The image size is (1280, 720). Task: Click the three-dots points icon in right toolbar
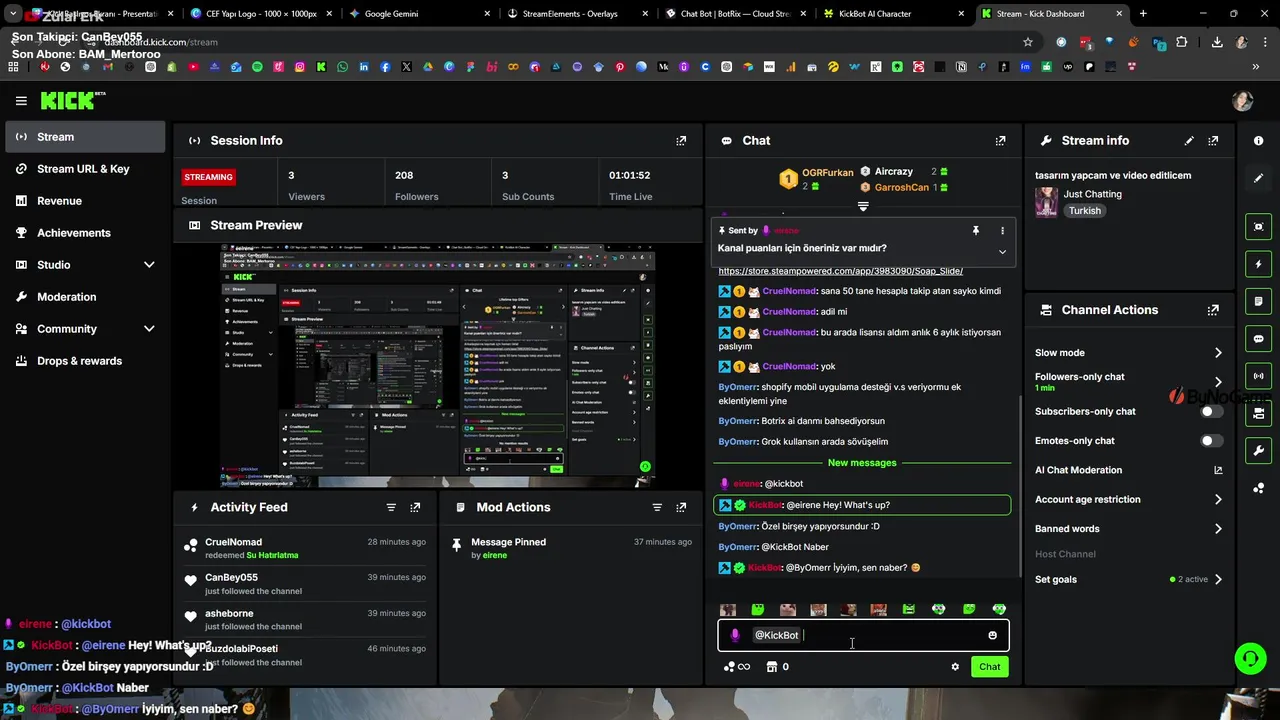(1258, 488)
